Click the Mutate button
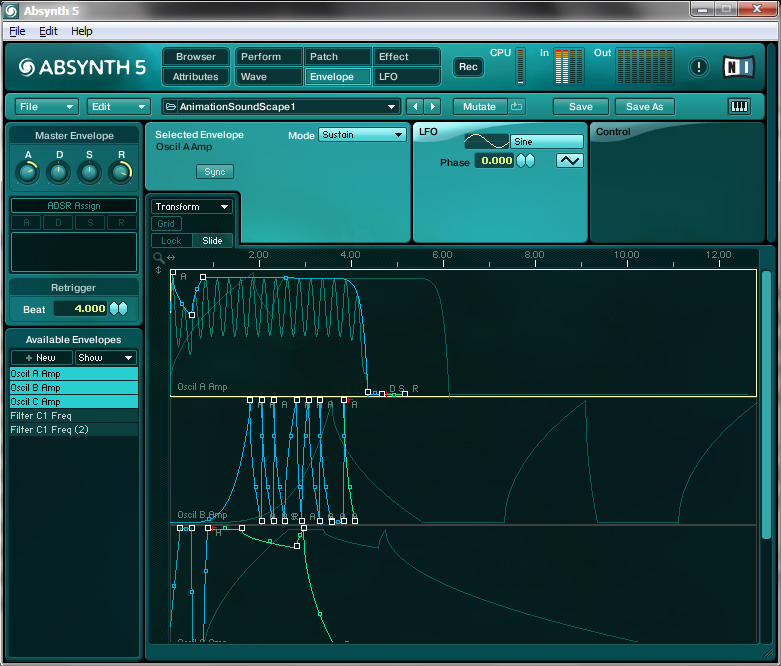This screenshot has width=781, height=666. tap(480, 107)
